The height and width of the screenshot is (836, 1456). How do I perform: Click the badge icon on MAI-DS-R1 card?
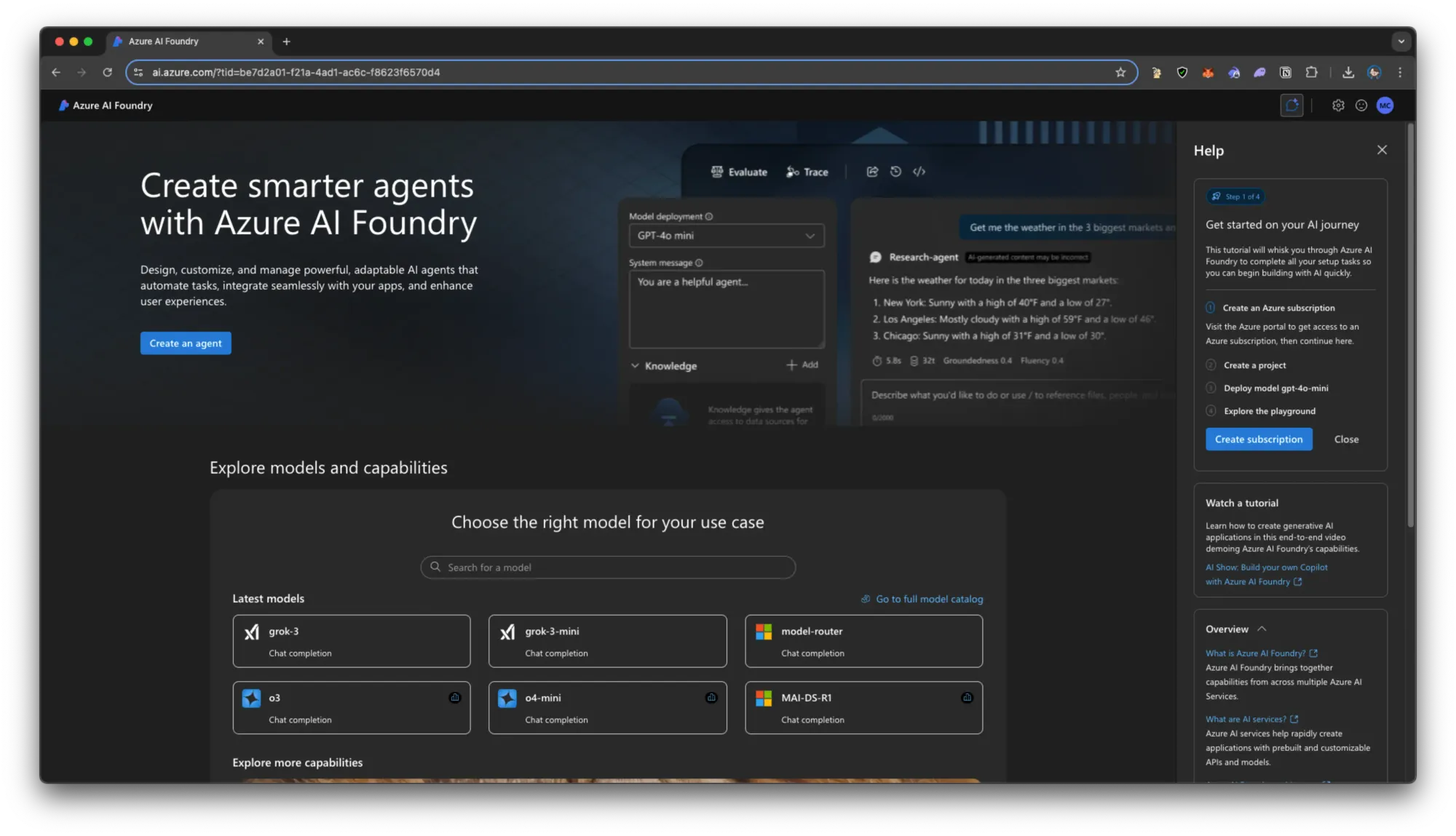click(x=967, y=698)
